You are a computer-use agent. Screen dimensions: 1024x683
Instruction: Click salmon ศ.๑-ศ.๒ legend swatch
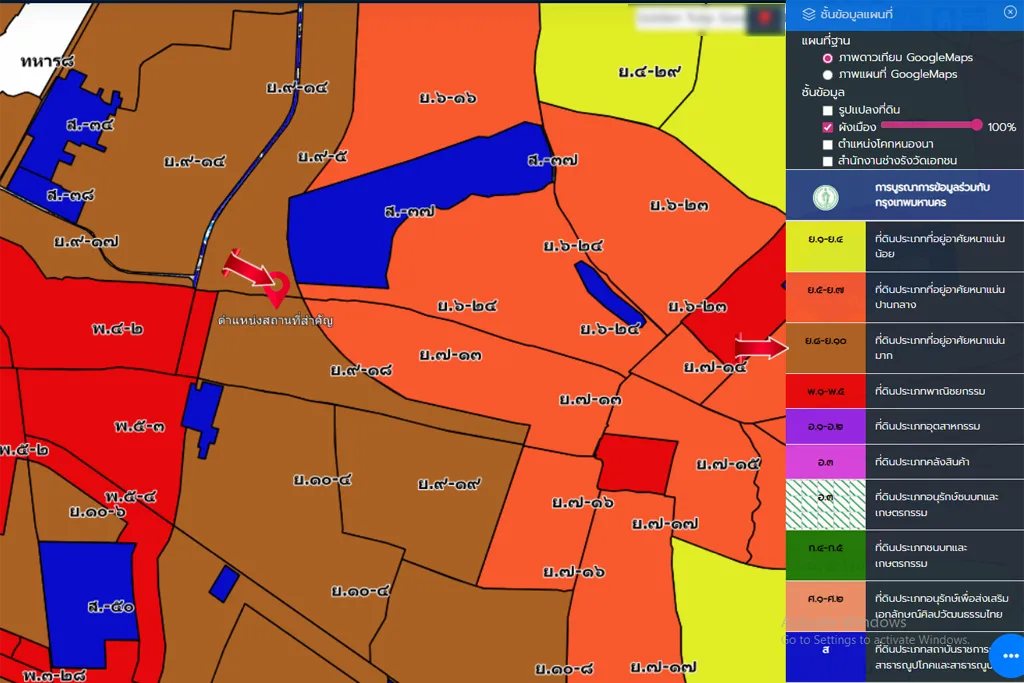pyautogui.click(x=825, y=606)
